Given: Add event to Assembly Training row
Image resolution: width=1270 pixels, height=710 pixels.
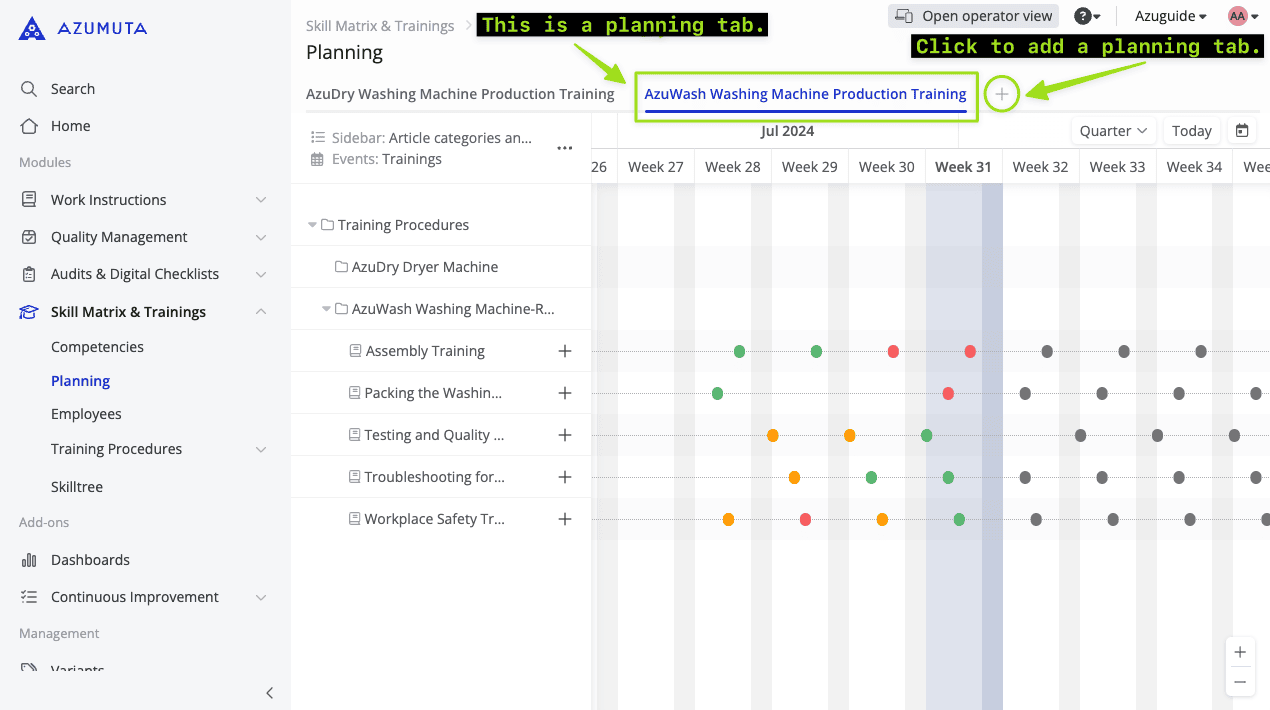Looking at the screenshot, I should point(565,351).
